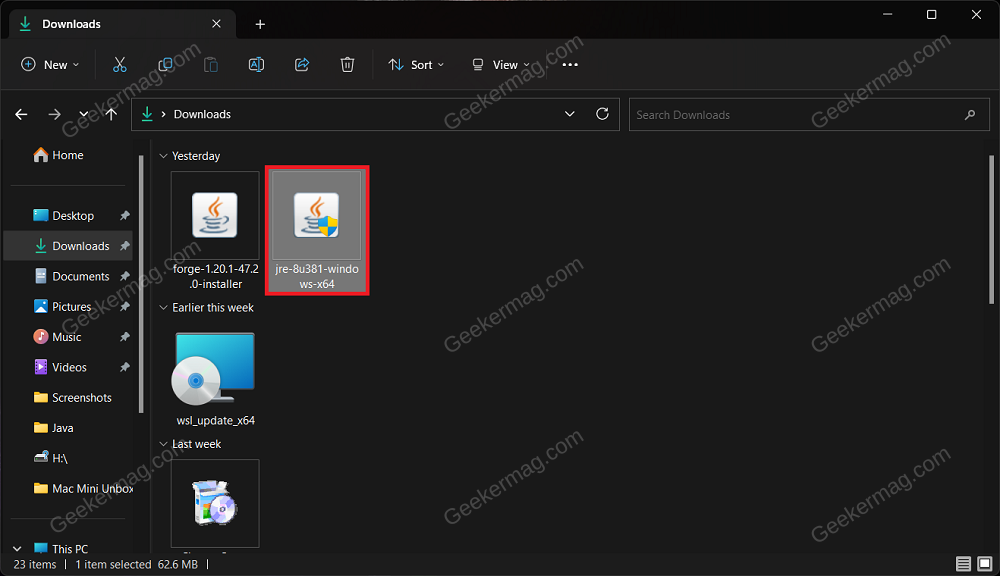Open Mac Mini Unbox folder in sidebar

coord(83,488)
